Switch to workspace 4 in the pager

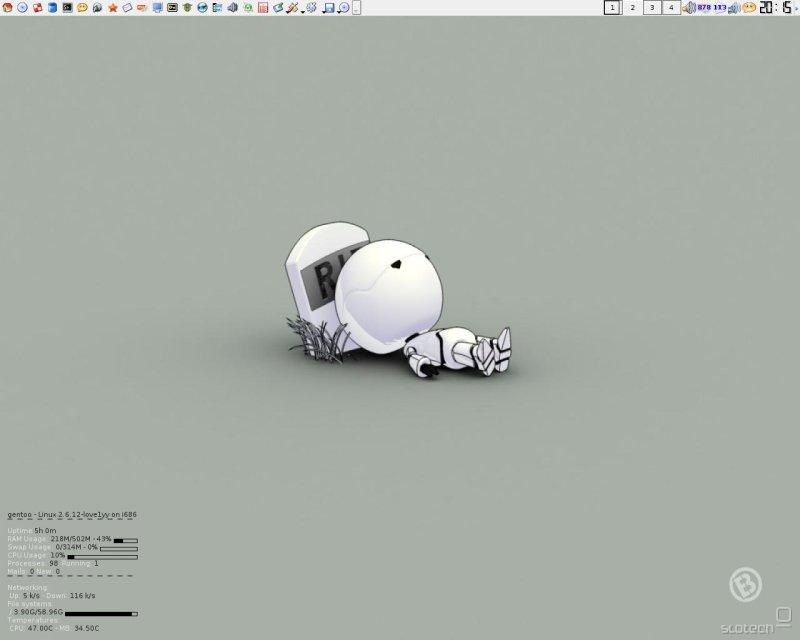click(x=671, y=7)
